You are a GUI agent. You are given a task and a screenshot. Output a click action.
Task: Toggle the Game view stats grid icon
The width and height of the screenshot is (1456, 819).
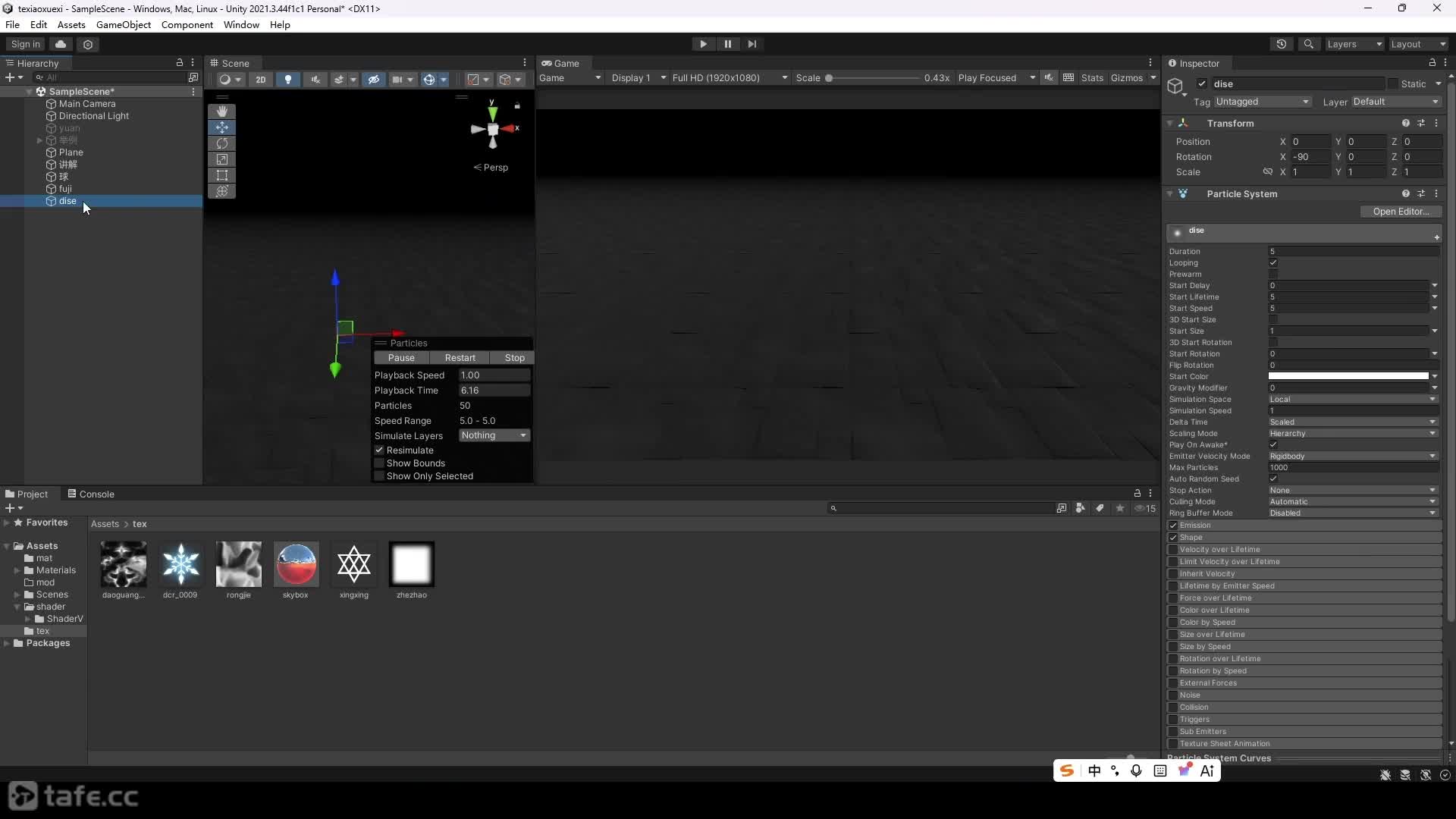[1068, 78]
